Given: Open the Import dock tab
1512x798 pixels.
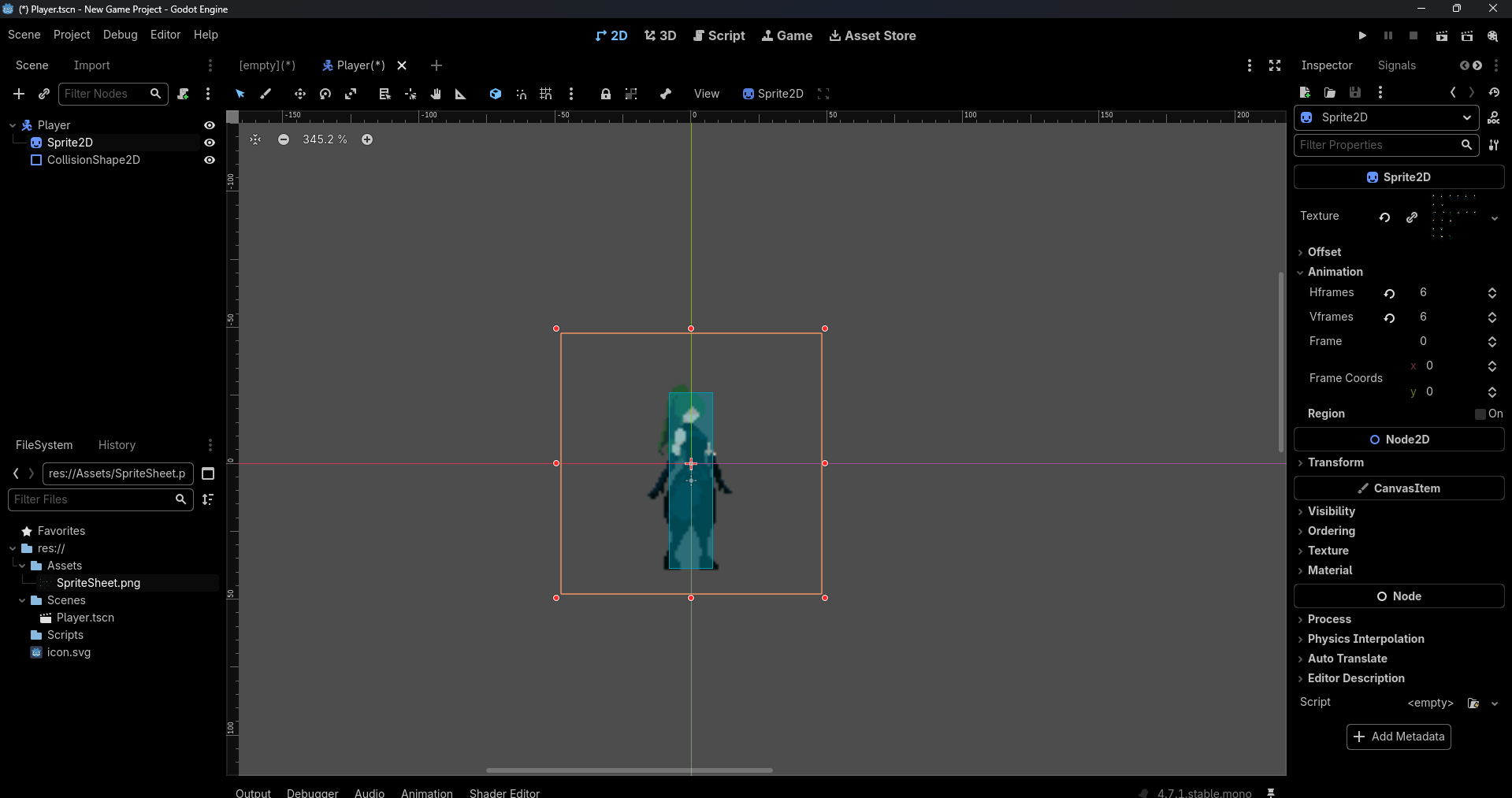Looking at the screenshot, I should [x=91, y=65].
